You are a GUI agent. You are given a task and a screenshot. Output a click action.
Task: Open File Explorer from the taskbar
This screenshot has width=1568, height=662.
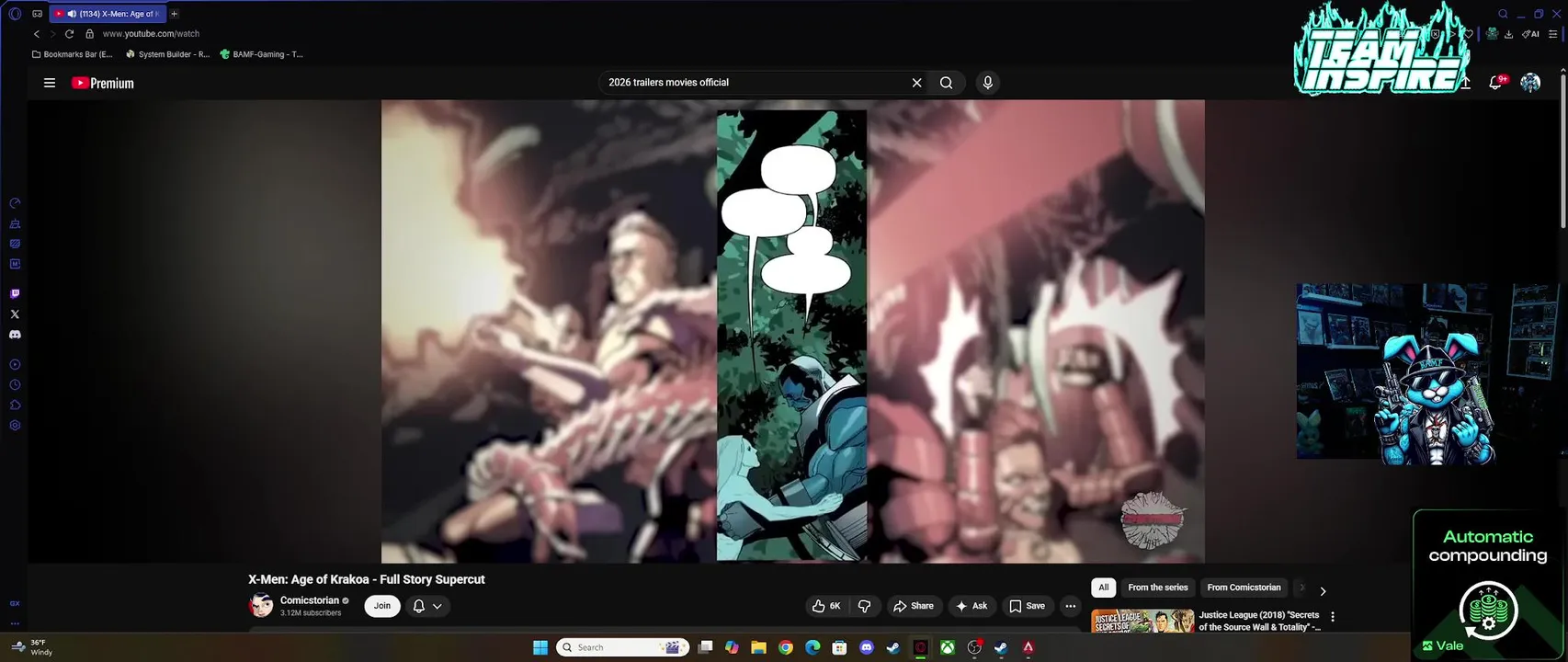pyautogui.click(x=758, y=647)
